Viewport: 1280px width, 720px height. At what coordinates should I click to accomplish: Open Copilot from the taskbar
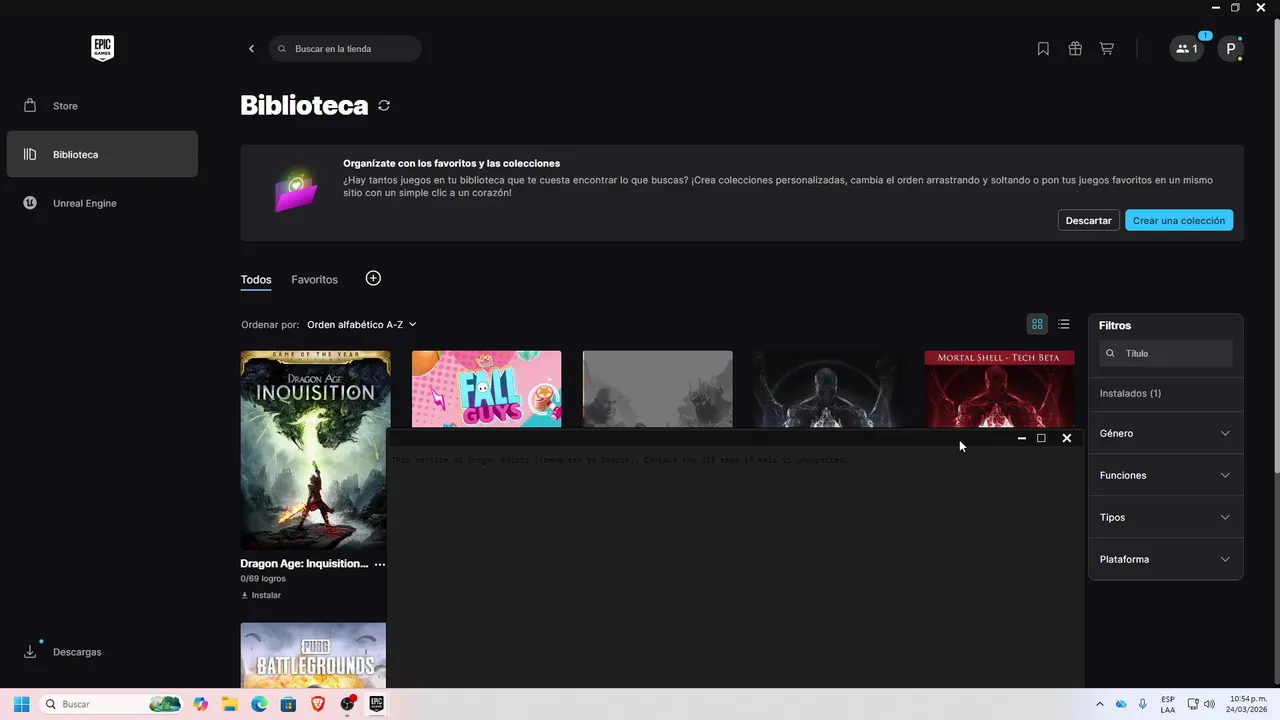(201, 704)
